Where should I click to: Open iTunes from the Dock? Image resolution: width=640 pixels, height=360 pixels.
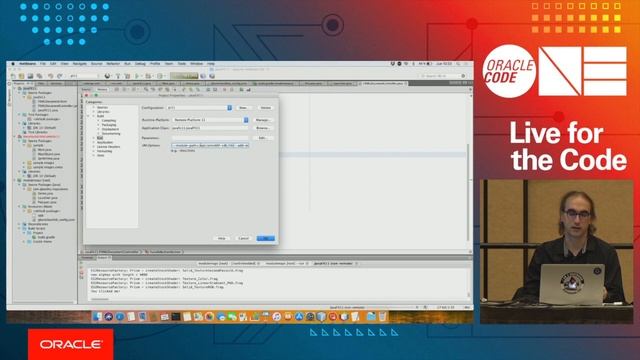pos(277,316)
